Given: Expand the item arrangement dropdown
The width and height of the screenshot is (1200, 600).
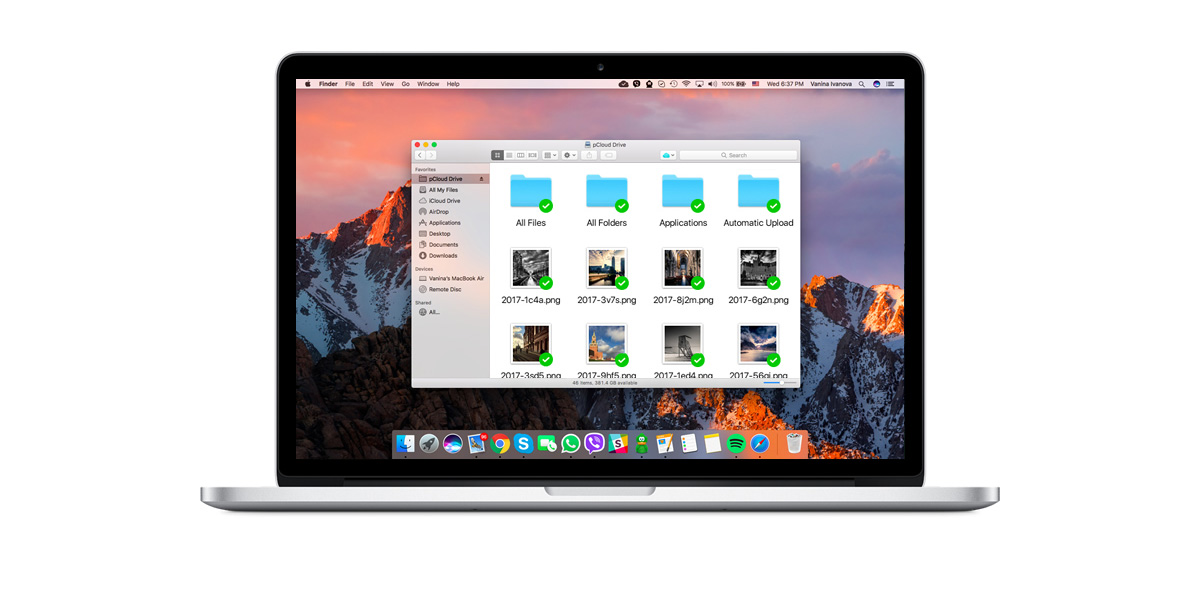Looking at the screenshot, I should [x=550, y=155].
